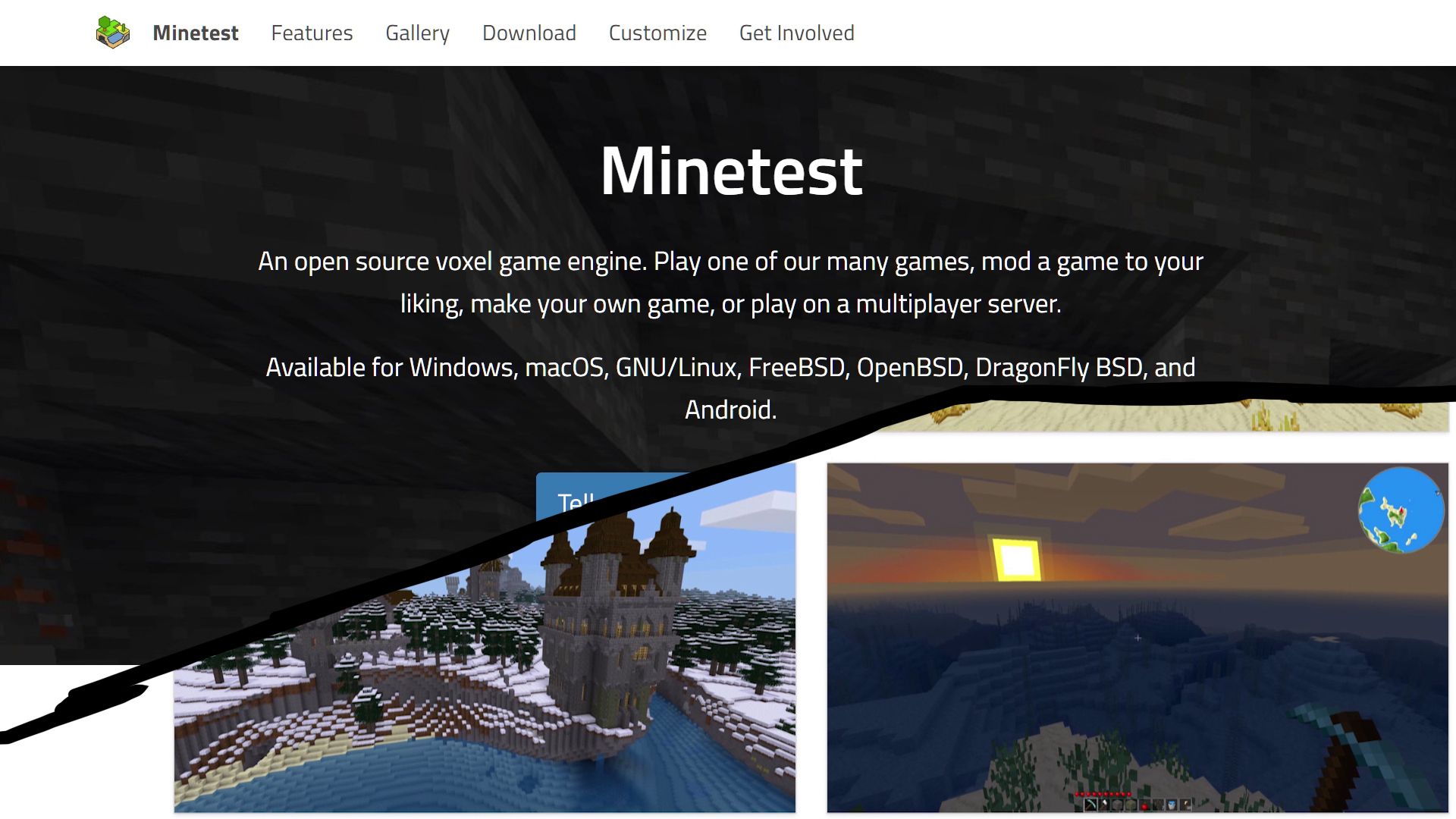The height and width of the screenshot is (819, 1456).
Task: Select the red apple hotbar slot
Action: 1144,805
